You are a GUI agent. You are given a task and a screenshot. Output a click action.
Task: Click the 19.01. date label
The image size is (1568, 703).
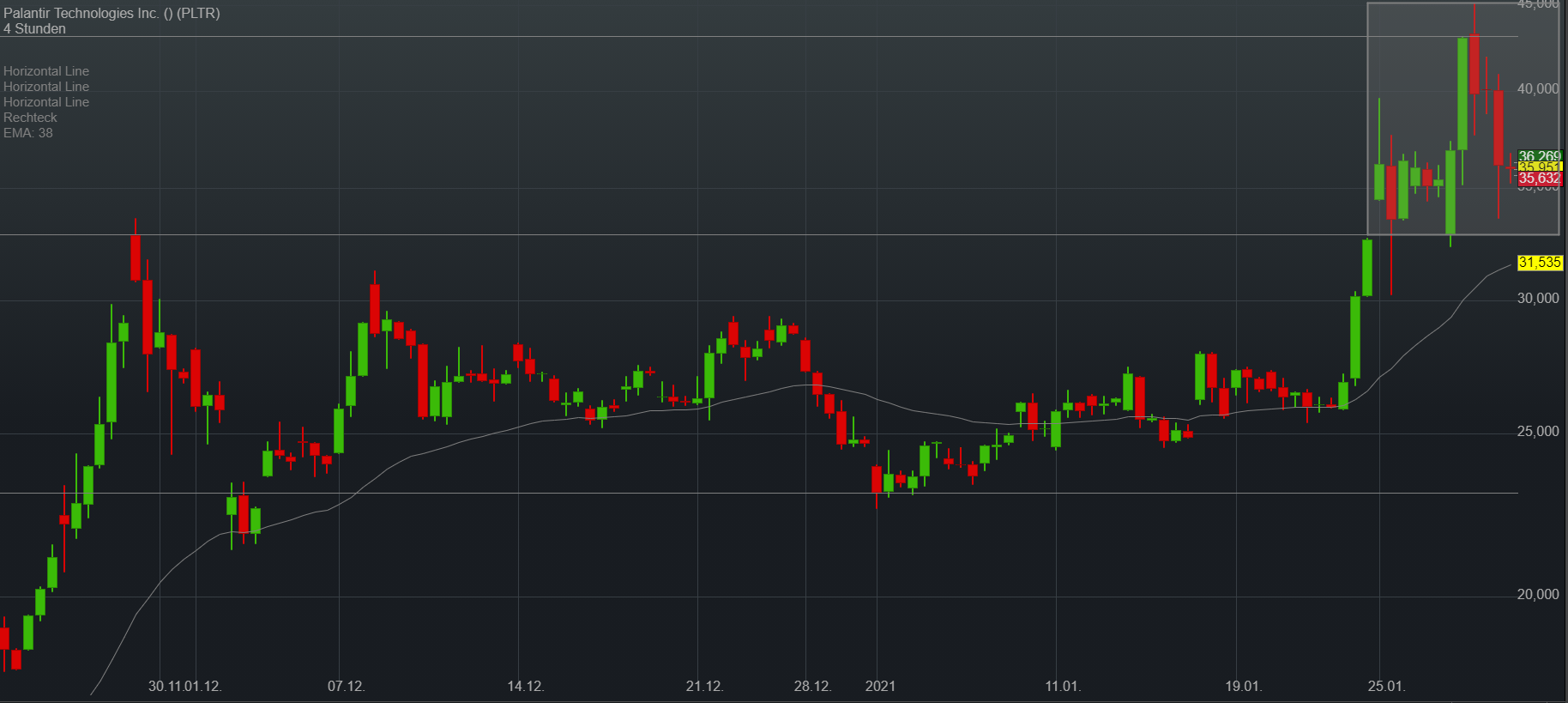[x=1244, y=686]
